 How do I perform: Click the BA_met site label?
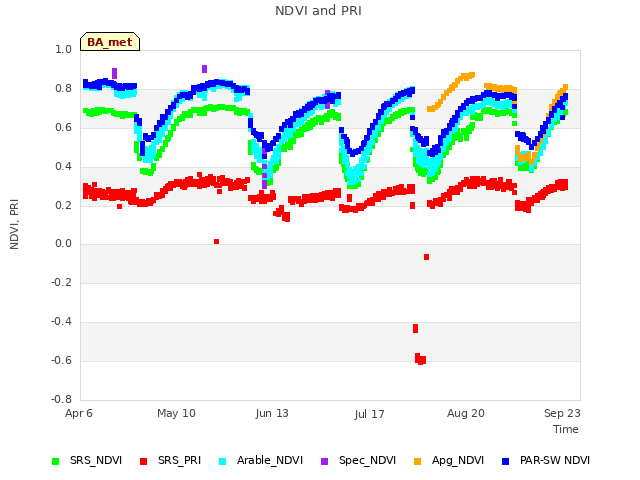point(110,42)
